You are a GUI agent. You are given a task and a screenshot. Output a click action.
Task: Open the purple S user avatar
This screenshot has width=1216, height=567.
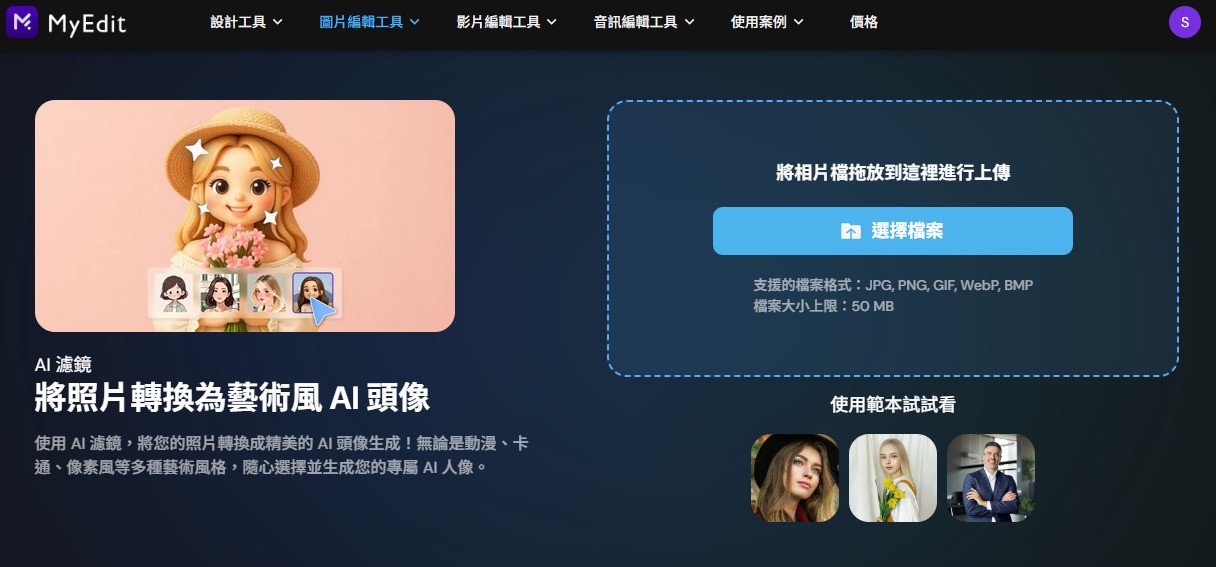coord(1184,21)
